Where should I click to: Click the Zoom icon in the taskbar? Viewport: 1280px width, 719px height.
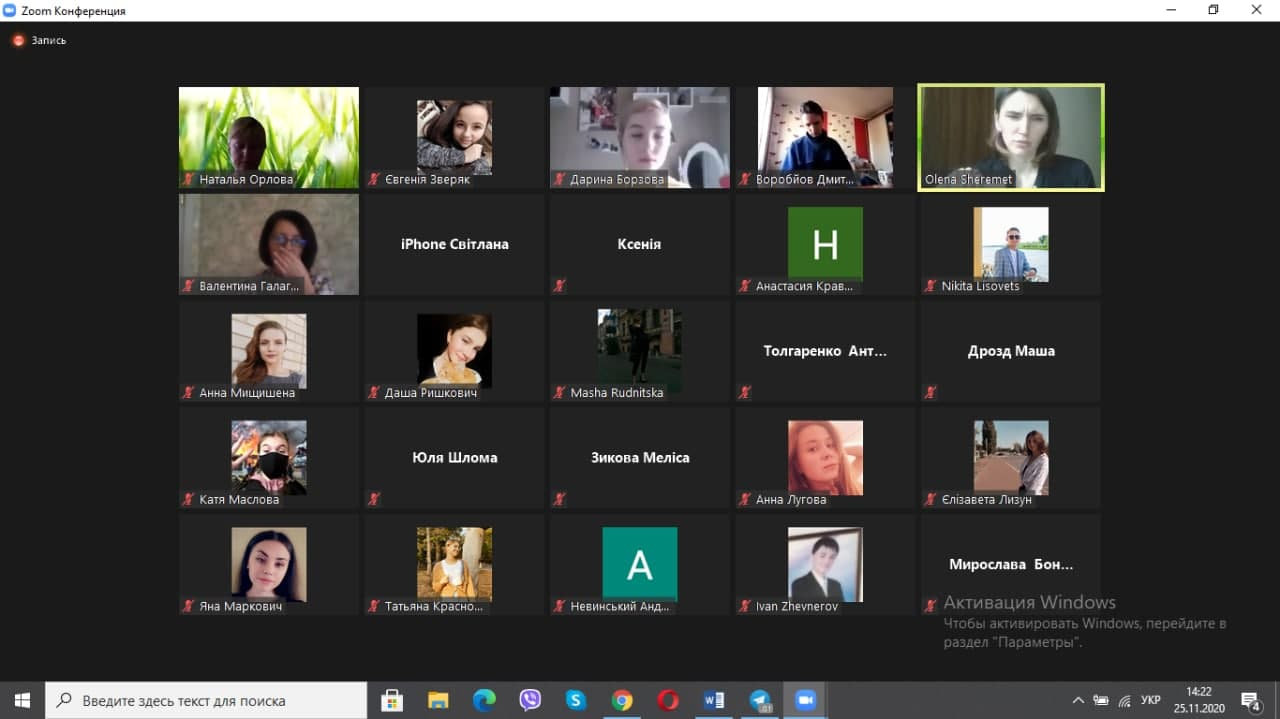click(x=806, y=700)
